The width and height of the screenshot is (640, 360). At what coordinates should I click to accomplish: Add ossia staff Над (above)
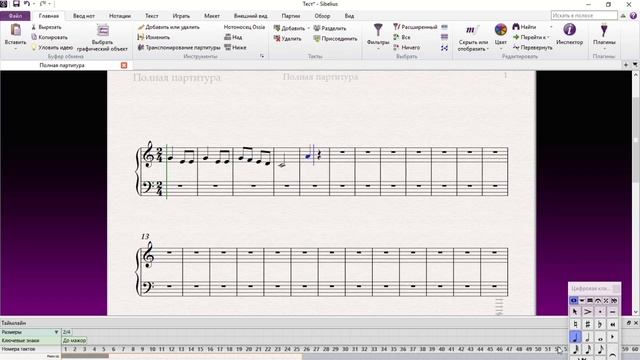[x=233, y=37]
